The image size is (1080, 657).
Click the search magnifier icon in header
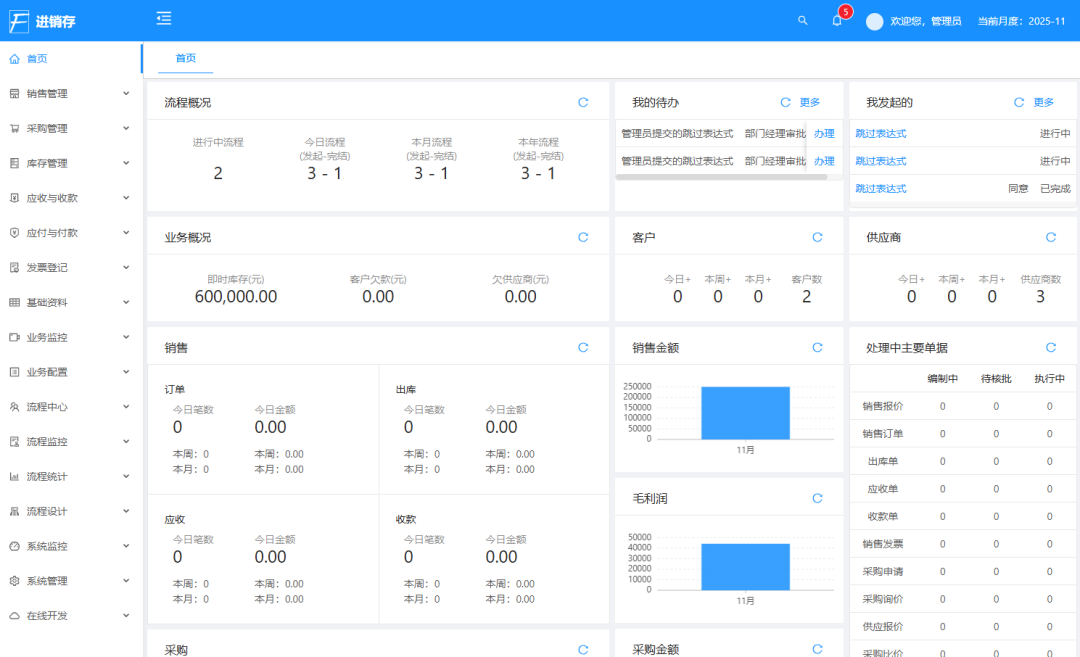802,20
